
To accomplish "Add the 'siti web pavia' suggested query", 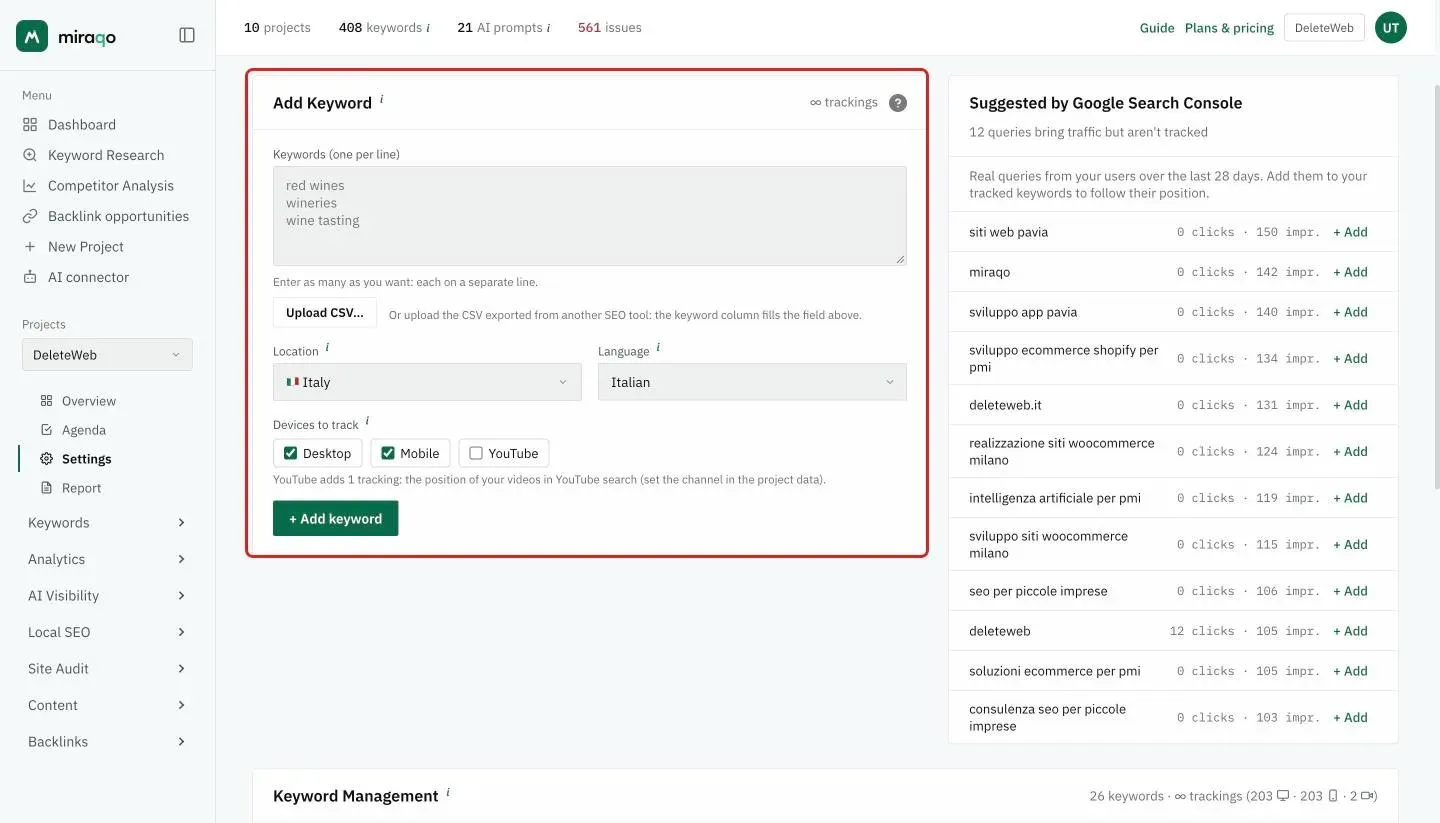I will coord(1350,232).
